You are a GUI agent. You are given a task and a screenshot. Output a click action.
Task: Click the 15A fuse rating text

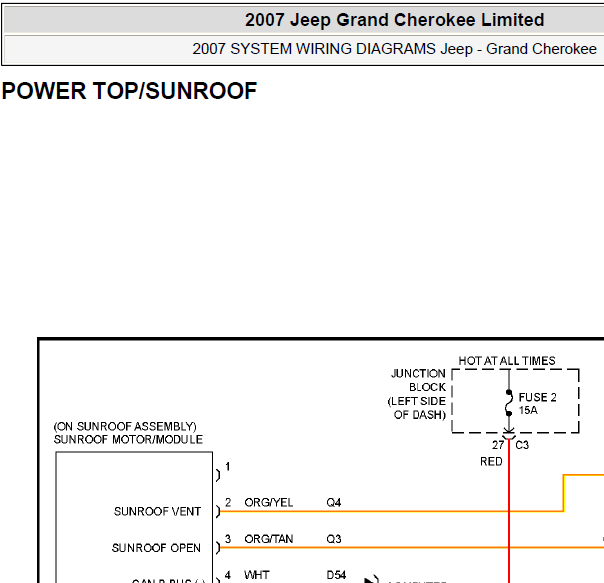click(528, 410)
